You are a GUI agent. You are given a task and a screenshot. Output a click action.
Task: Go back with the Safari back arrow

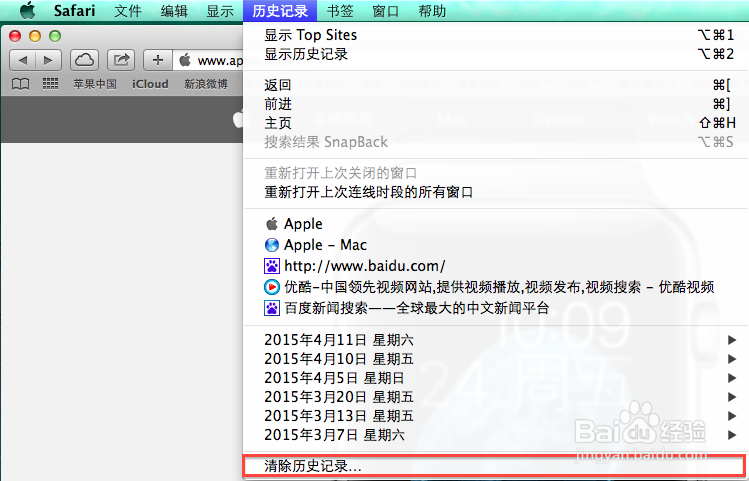22,60
